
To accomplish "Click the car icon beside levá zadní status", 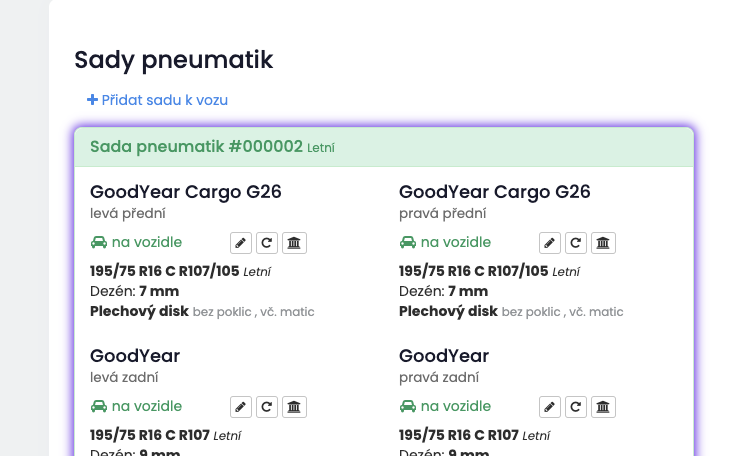I will 99,406.
